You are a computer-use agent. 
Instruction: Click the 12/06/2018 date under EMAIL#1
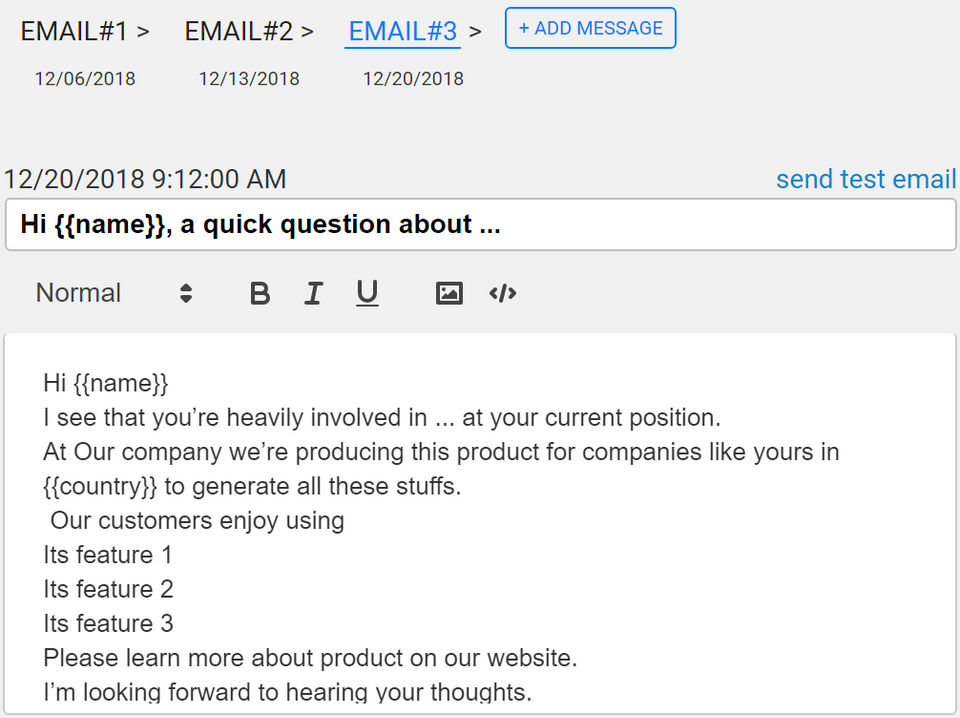tap(85, 79)
